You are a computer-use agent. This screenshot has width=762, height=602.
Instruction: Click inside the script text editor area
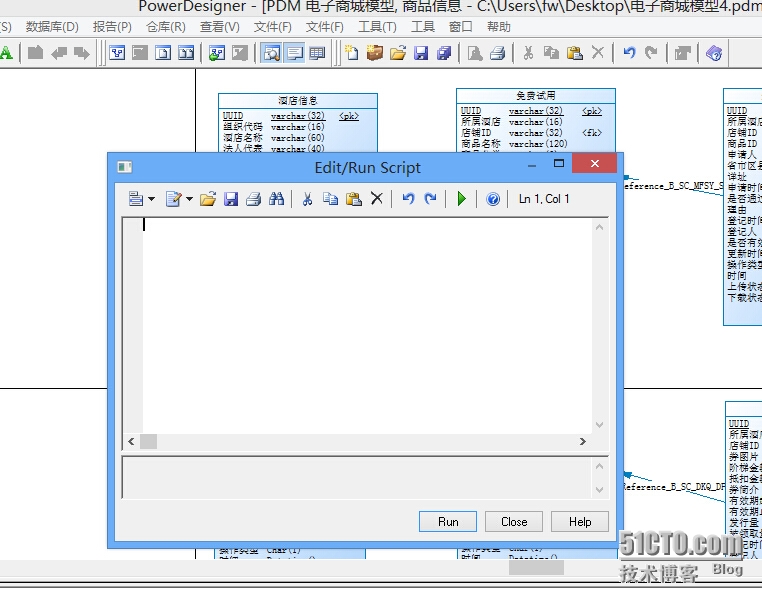tap(367, 326)
